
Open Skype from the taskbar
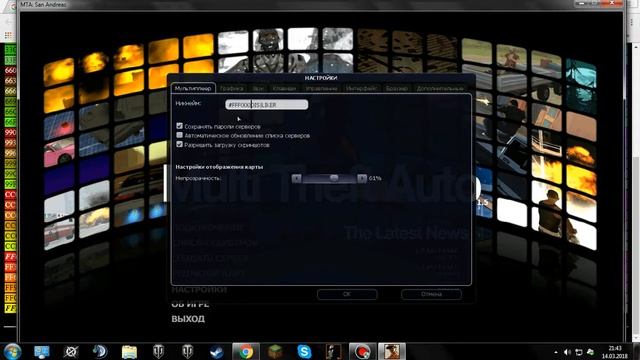click(304, 351)
